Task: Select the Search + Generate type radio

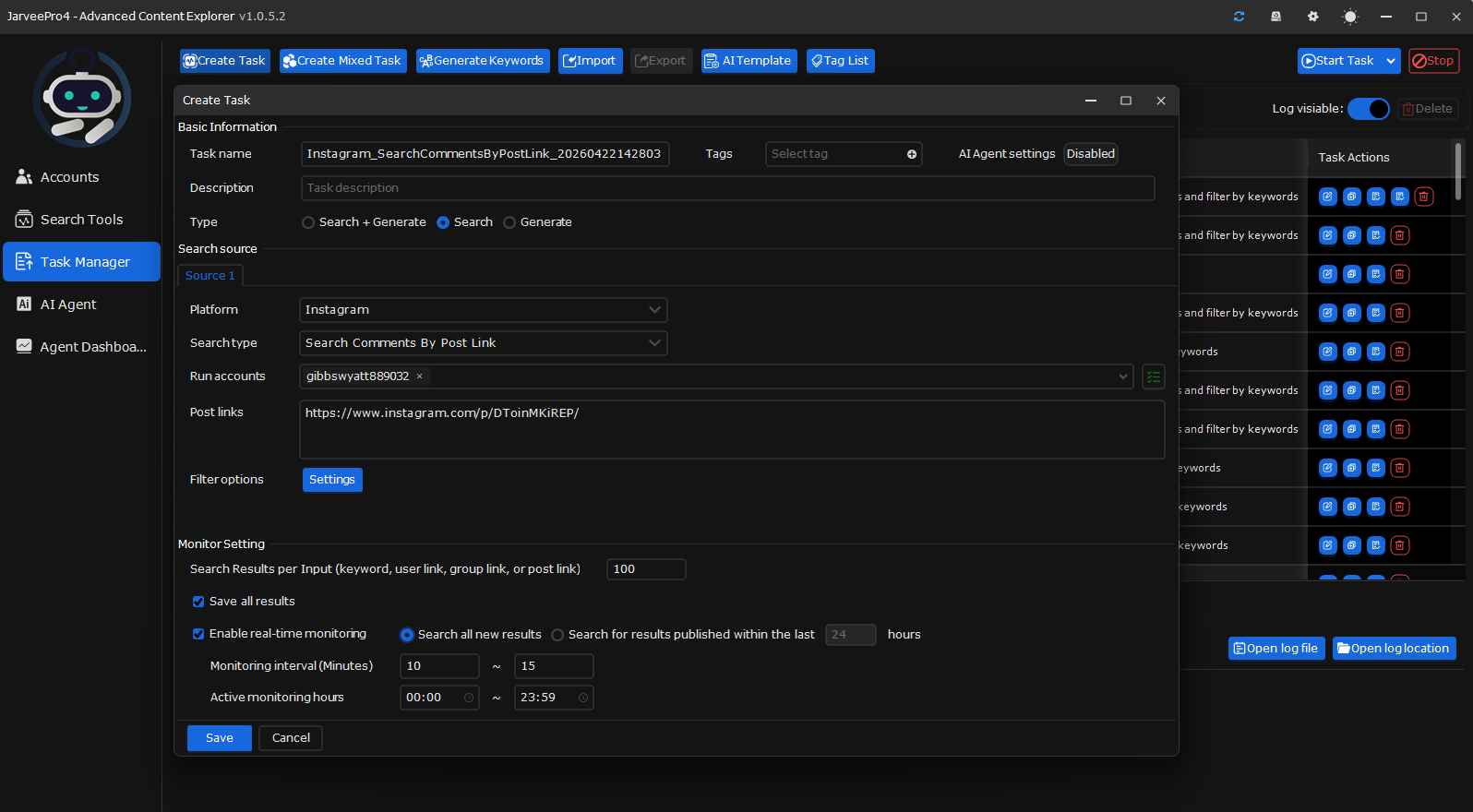Action: pyautogui.click(x=308, y=222)
